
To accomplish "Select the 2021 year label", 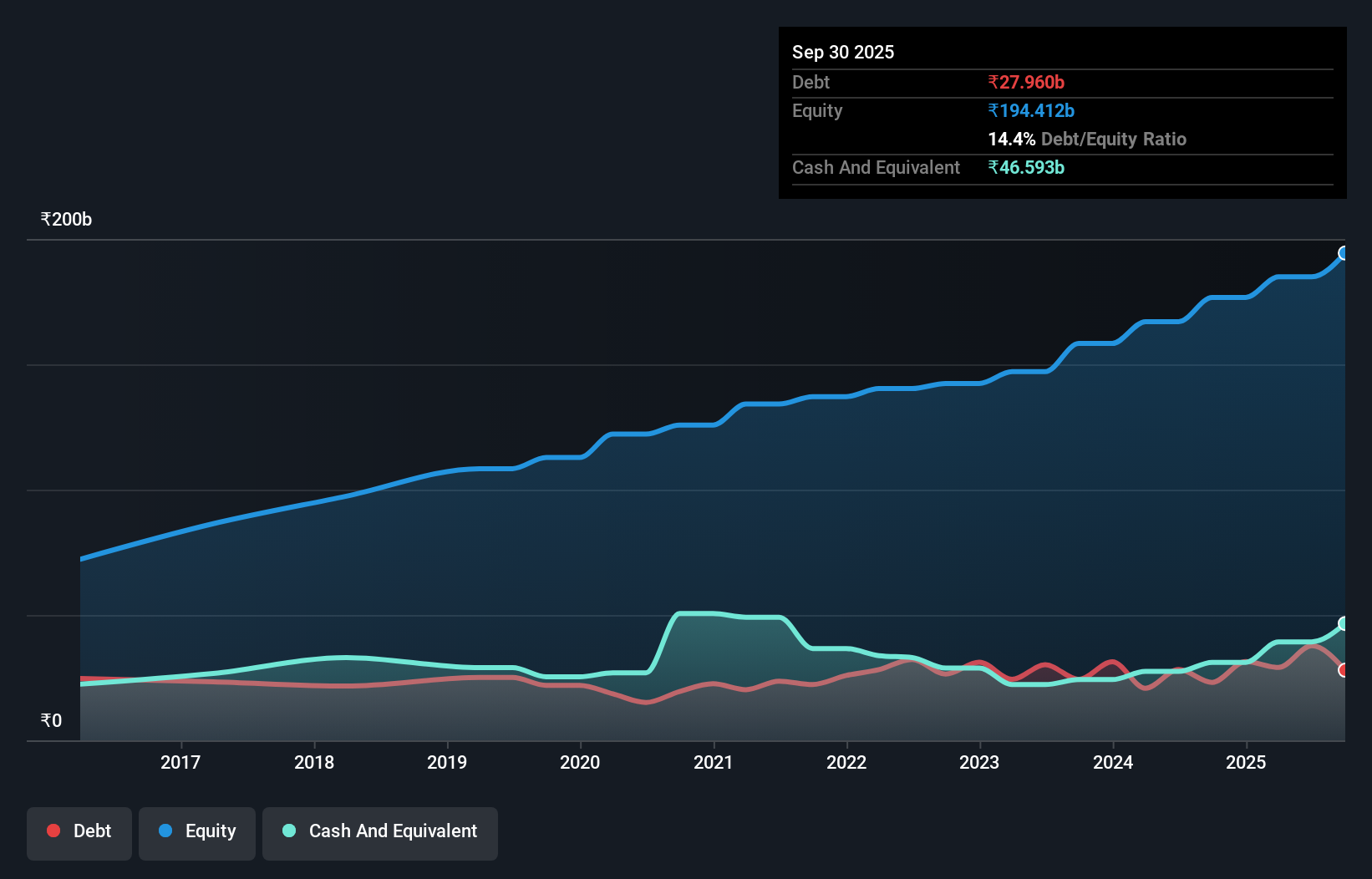I will click(713, 762).
